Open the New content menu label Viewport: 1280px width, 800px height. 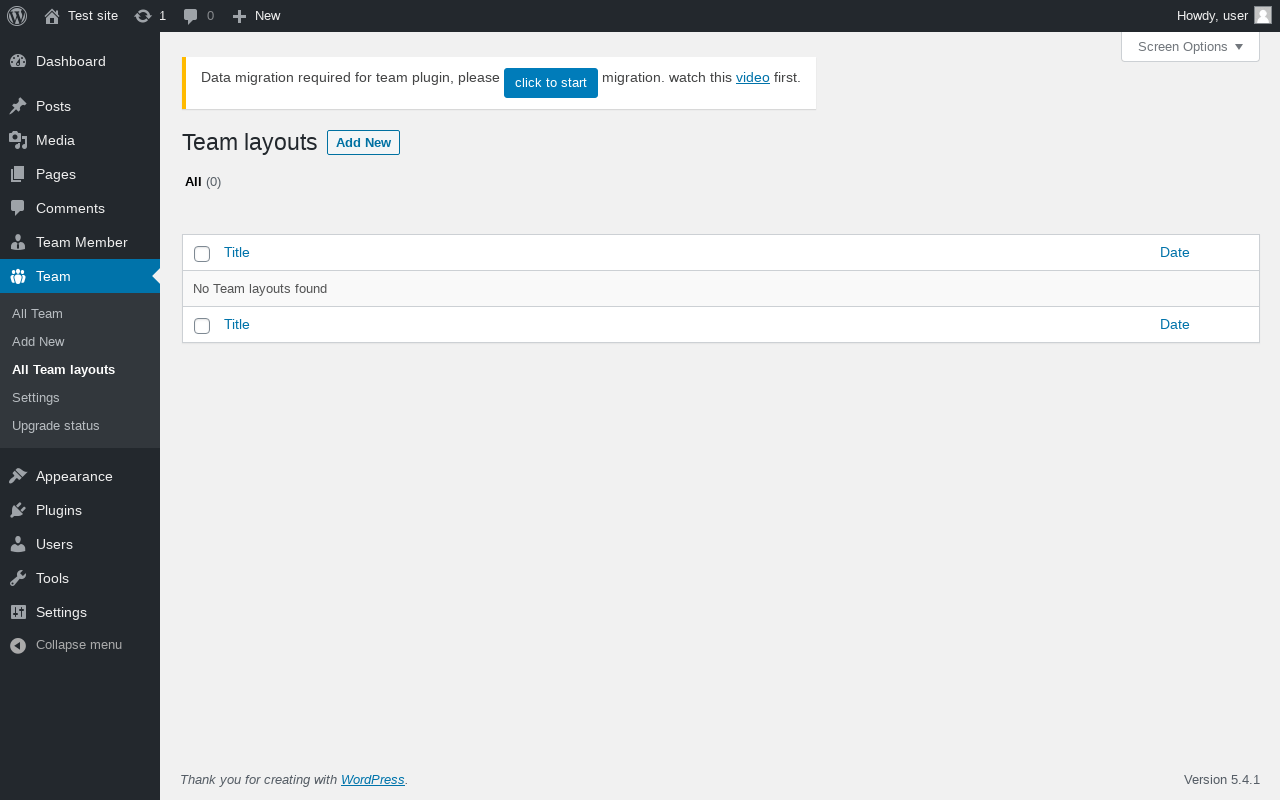(267, 16)
